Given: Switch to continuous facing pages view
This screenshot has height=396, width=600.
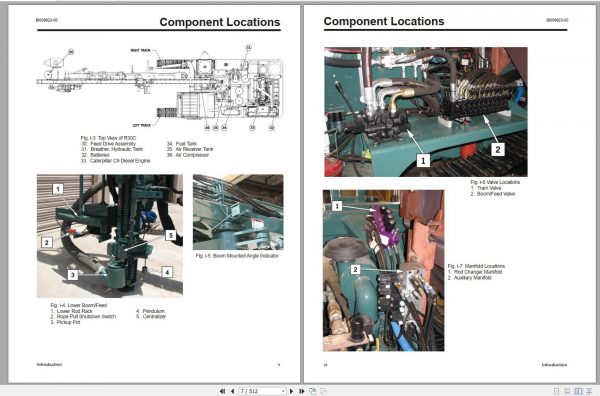Looking at the screenshot, I should (589, 391).
